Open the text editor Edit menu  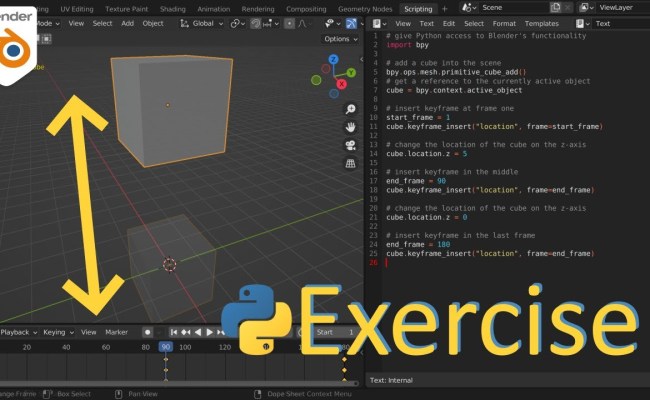point(449,24)
